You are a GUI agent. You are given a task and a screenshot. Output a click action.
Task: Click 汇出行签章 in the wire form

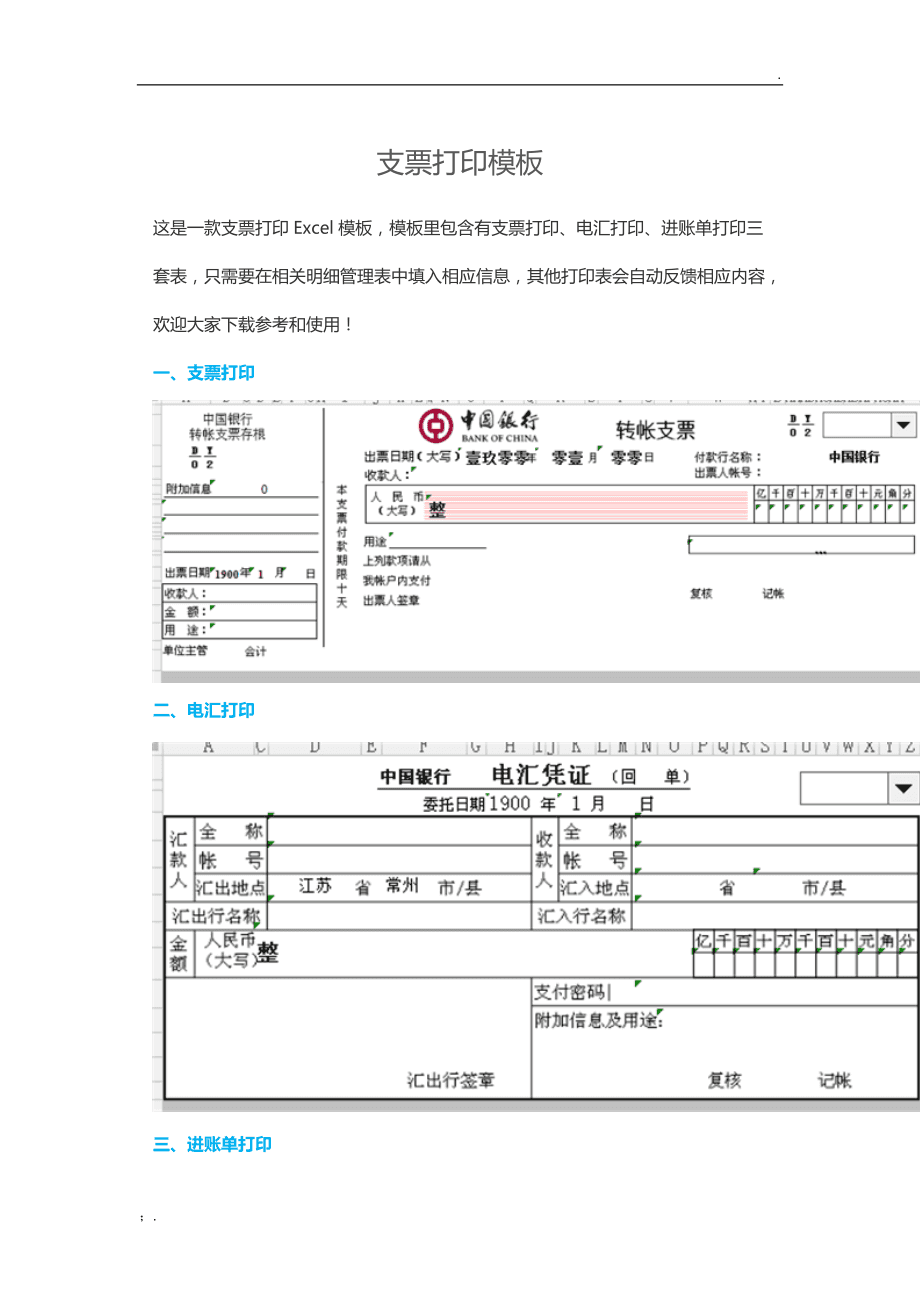450,1081
